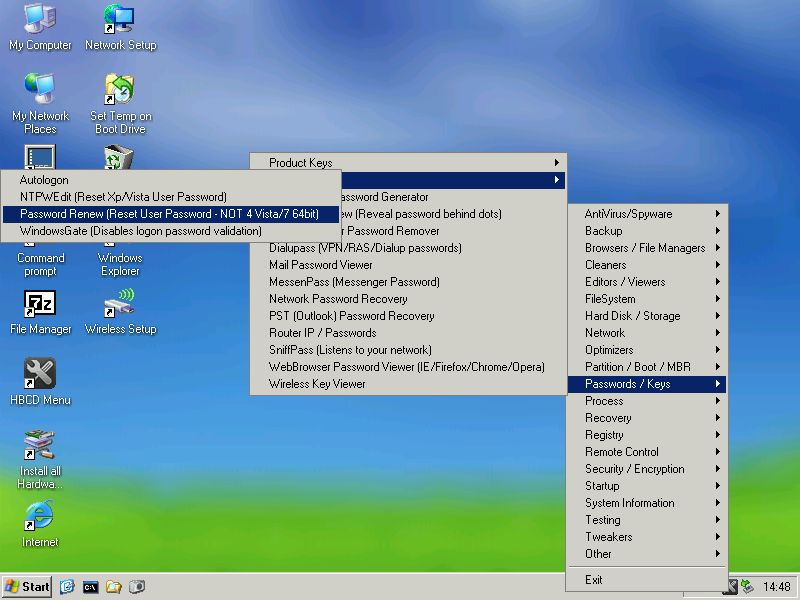Click Exit in the HBCD menu
Image resolution: width=800 pixels, height=600 pixels.
(594, 580)
